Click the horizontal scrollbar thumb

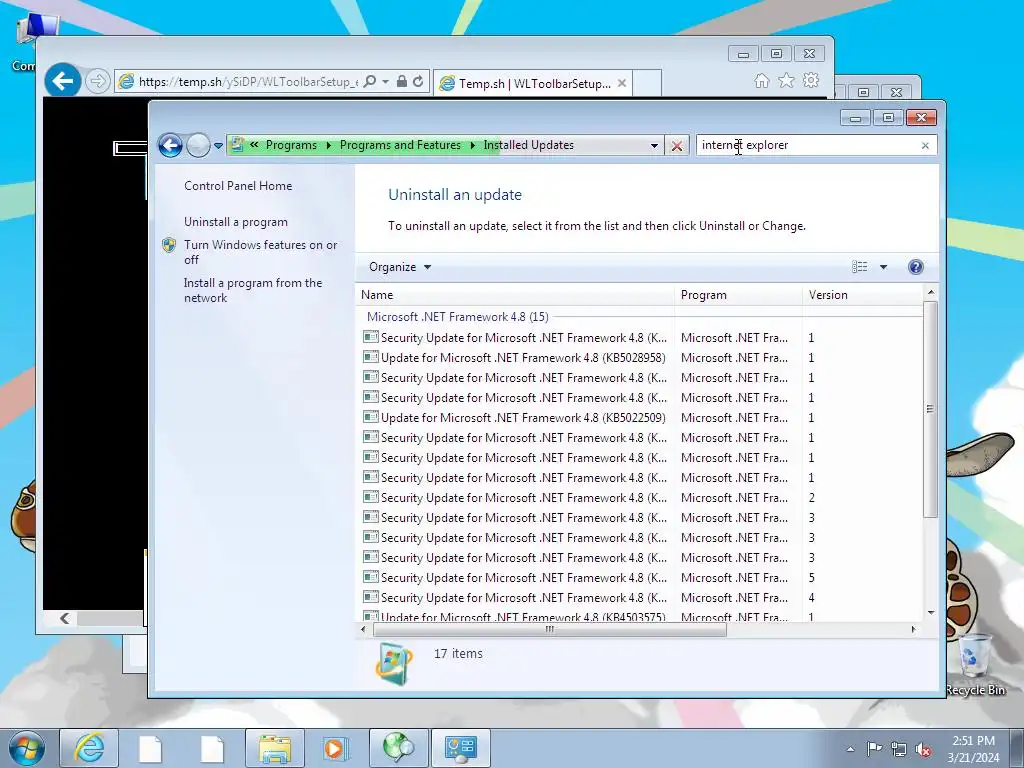click(549, 630)
